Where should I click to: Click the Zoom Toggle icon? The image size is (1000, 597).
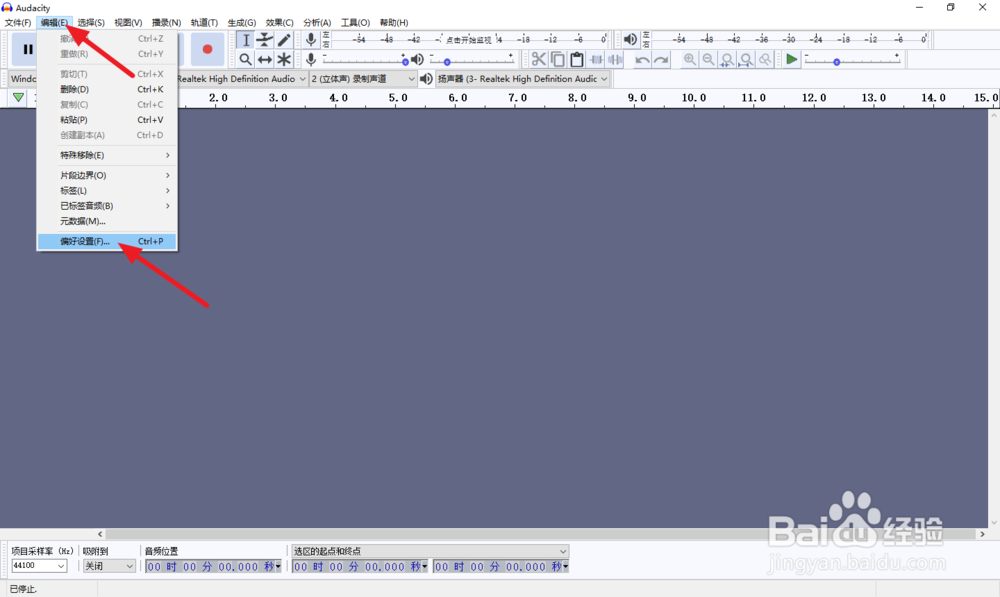pyautogui.click(x=765, y=59)
